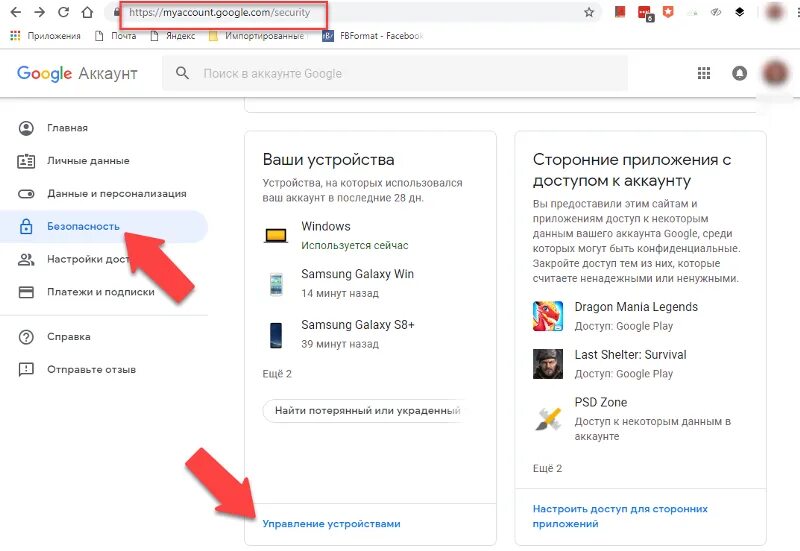Open the Google apps grid
Viewport: 800px width, 551px height.
click(704, 73)
